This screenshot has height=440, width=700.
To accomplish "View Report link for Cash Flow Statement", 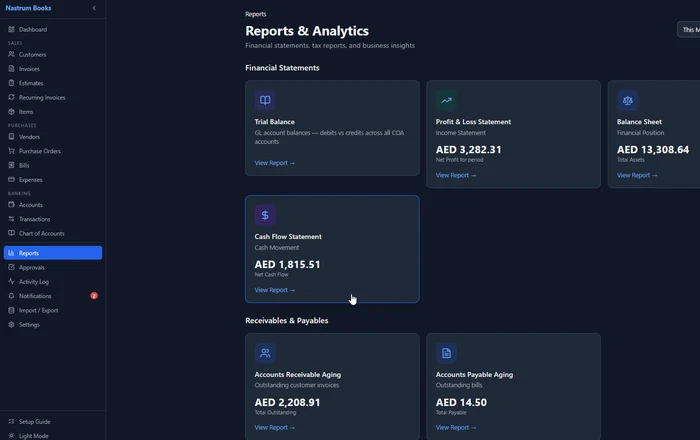I will click(275, 290).
